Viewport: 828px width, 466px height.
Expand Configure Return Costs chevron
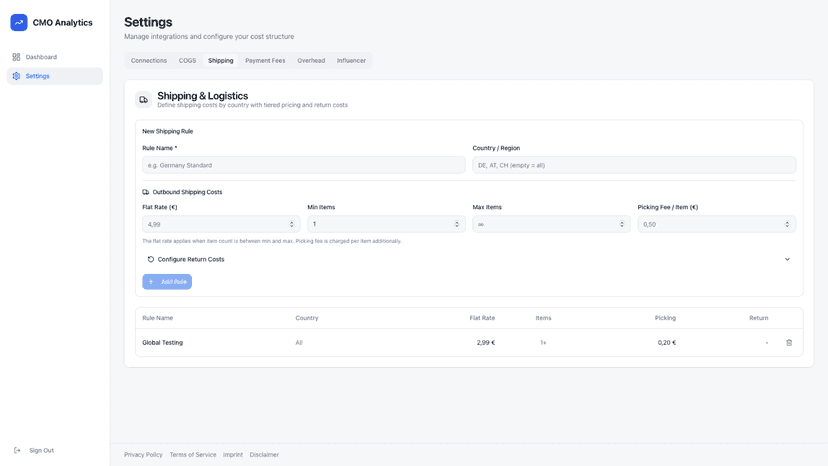pyautogui.click(x=787, y=259)
